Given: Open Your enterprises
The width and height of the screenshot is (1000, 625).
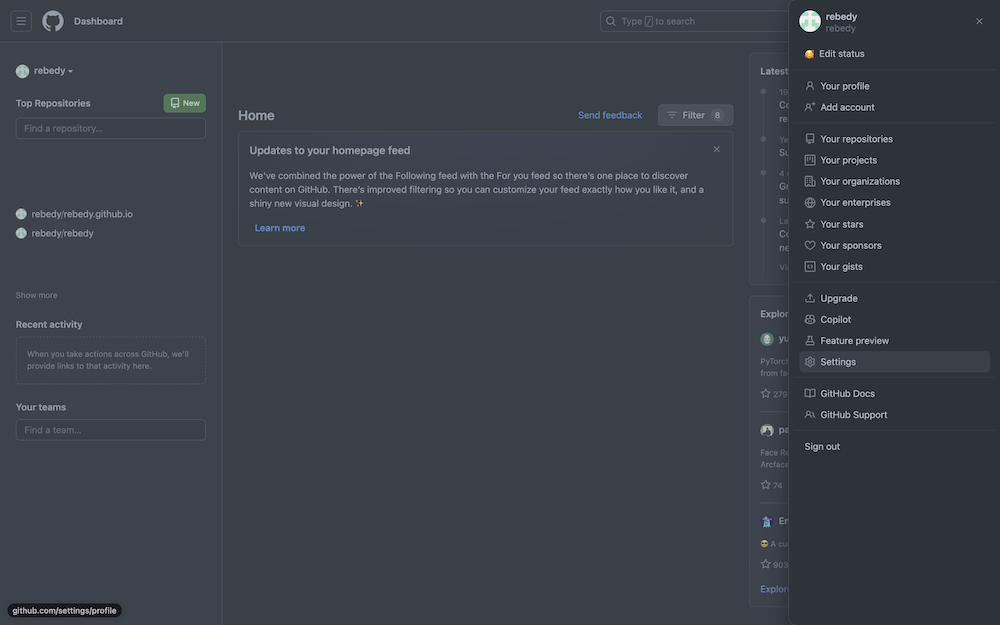Looking at the screenshot, I should click(x=894, y=203).
